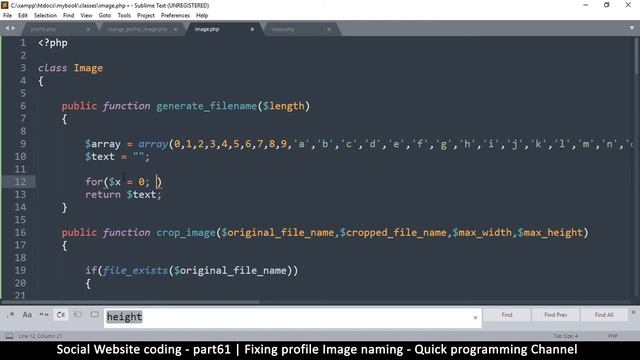Open the tab list dropdown arrow
This screenshot has width=640, height=360.
click(x=632, y=28)
